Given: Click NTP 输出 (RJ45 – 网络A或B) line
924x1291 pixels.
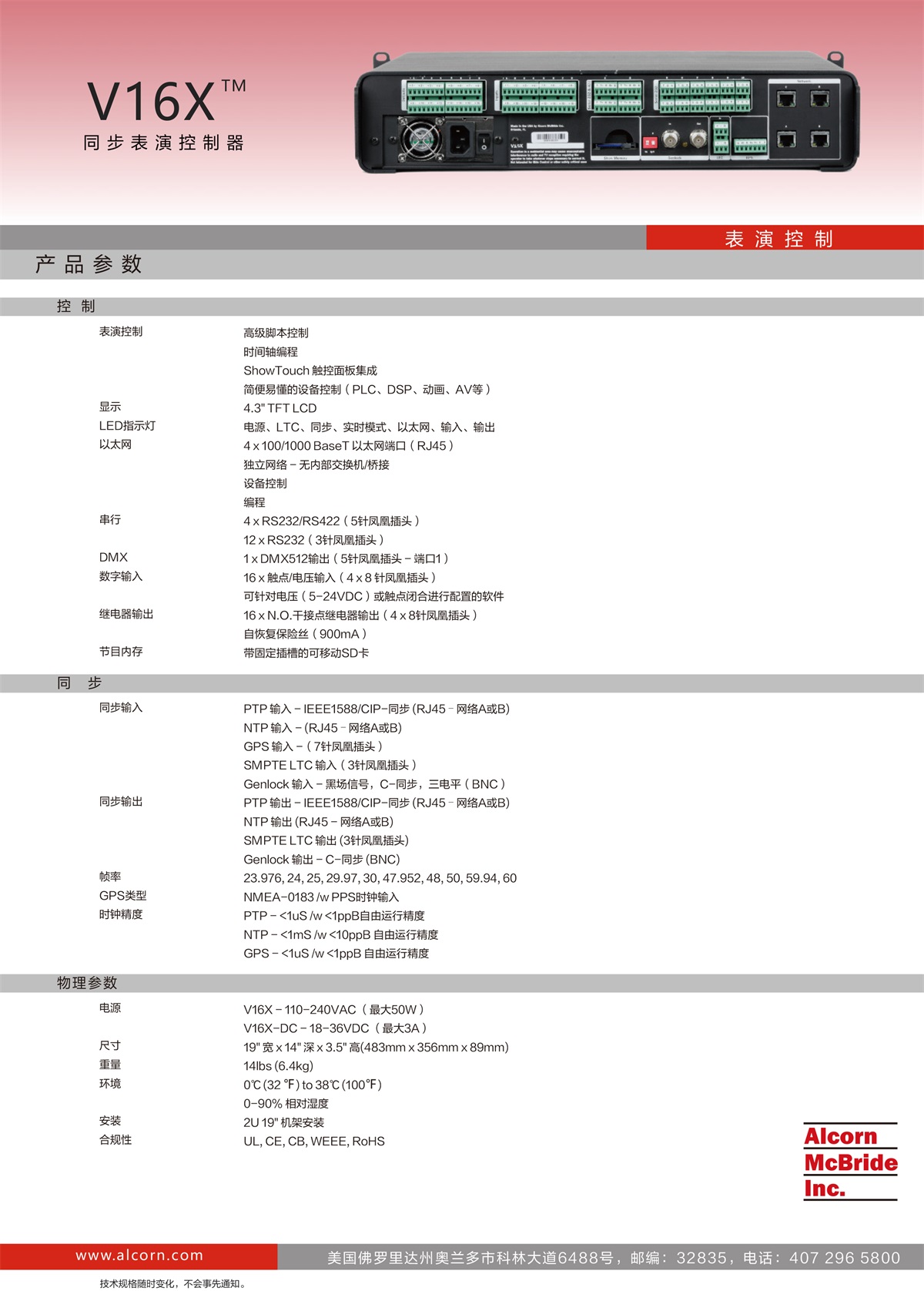Looking at the screenshot, I should (x=319, y=822).
